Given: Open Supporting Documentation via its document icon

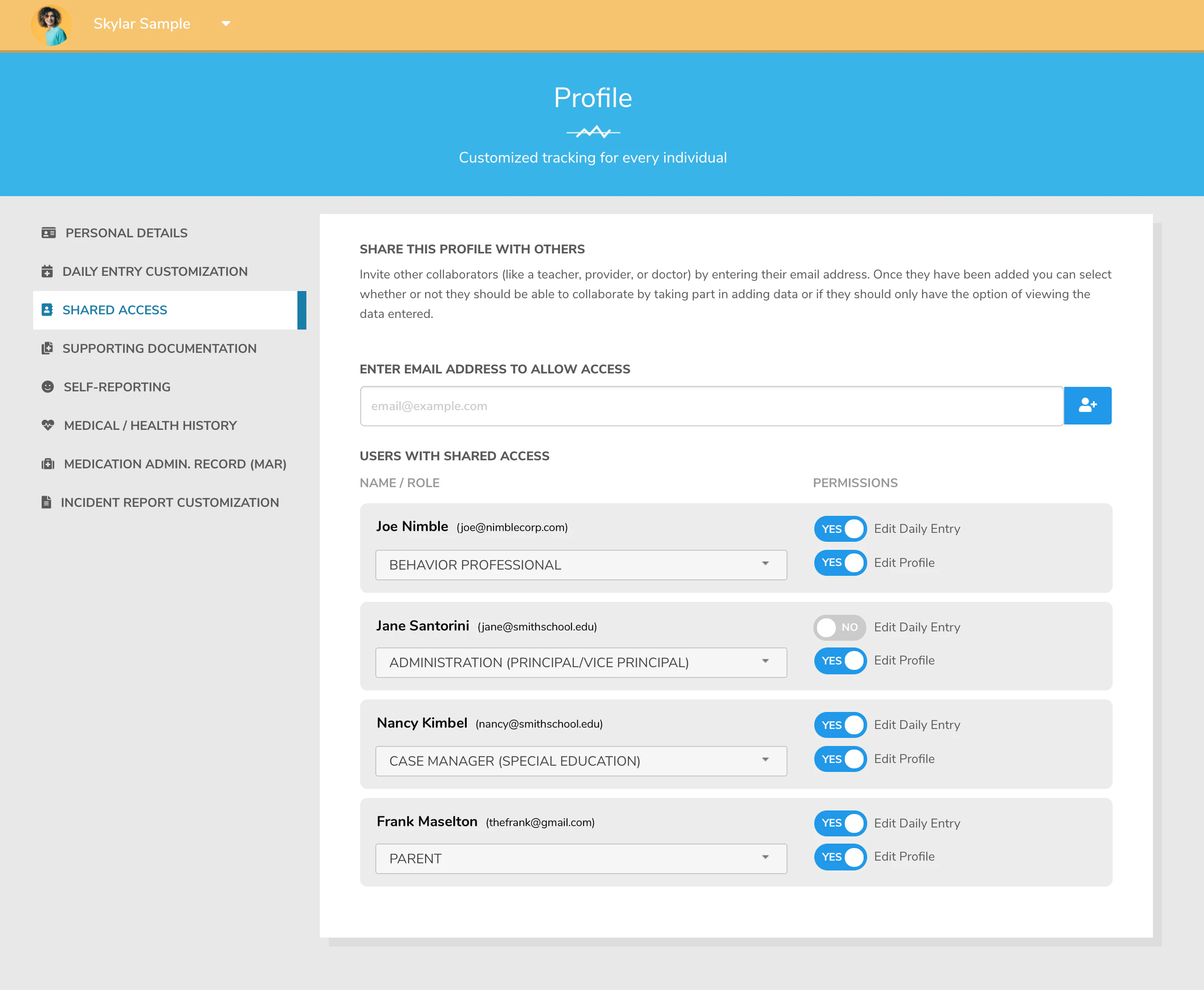Looking at the screenshot, I should [x=48, y=348].
